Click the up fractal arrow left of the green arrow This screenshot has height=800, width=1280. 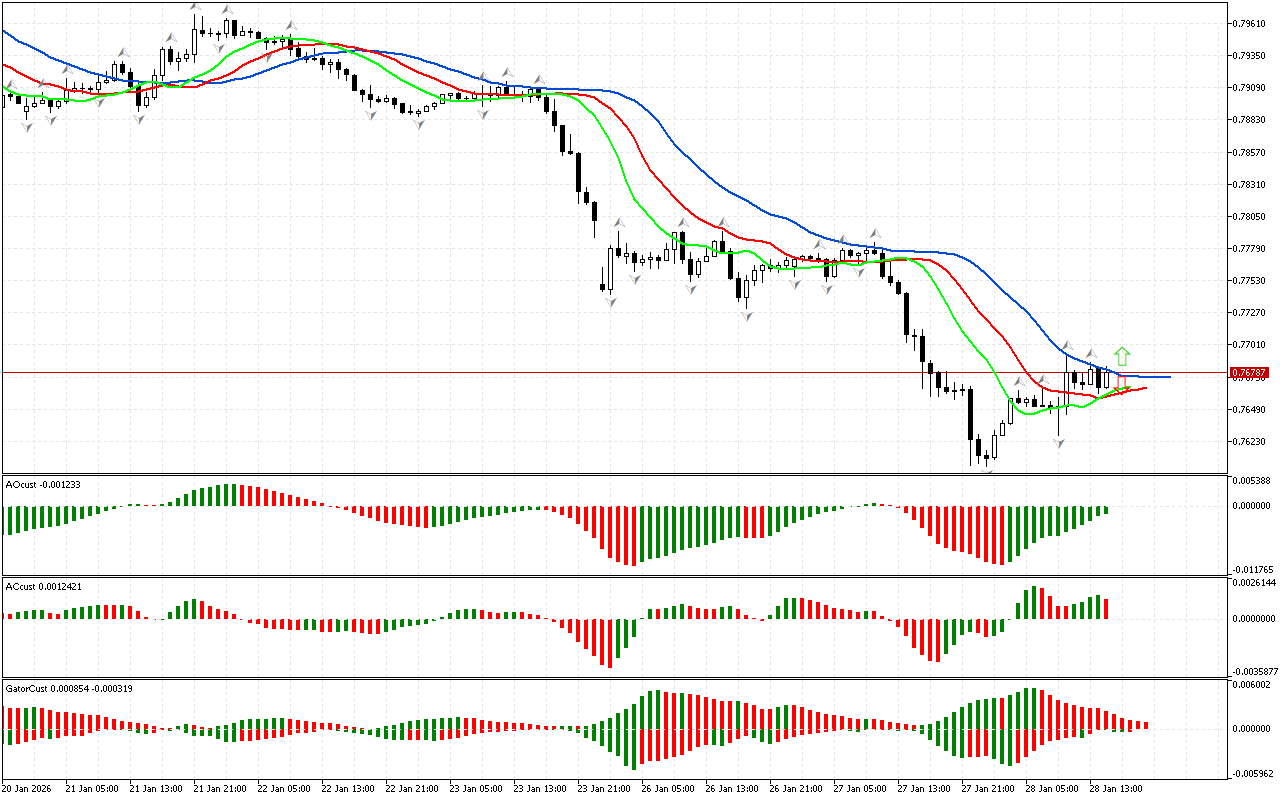pos(1092,353)
